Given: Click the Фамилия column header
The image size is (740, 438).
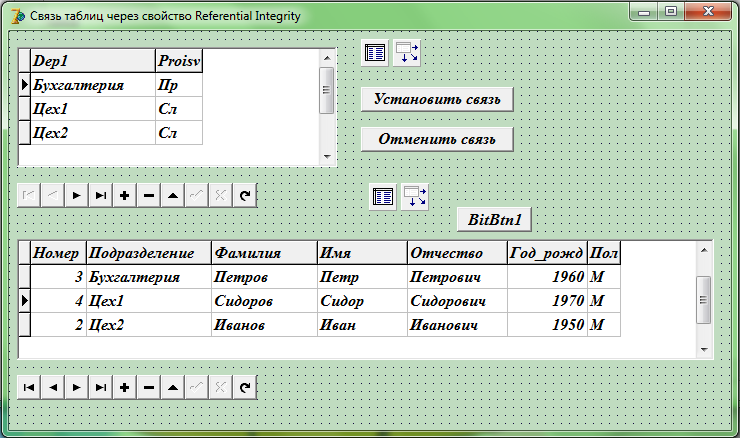Looking at the screenshot, I should click(x=264, y=253).
